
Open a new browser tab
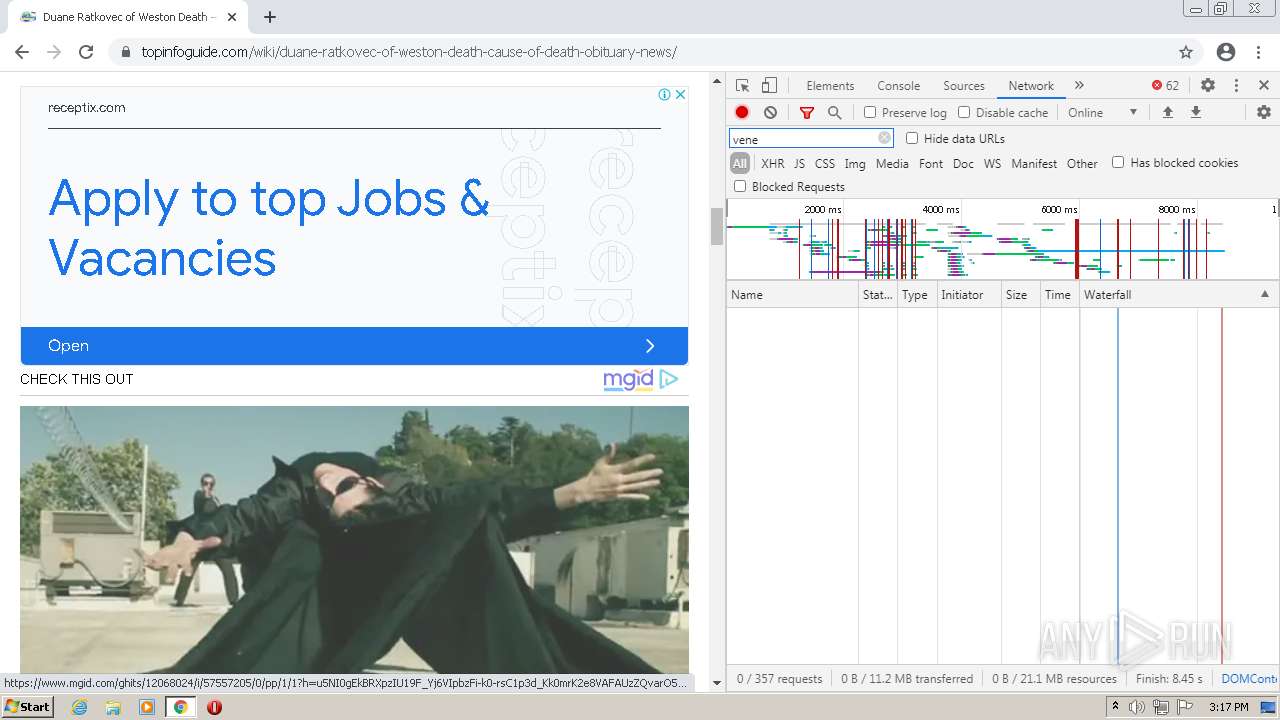point(270,17)
